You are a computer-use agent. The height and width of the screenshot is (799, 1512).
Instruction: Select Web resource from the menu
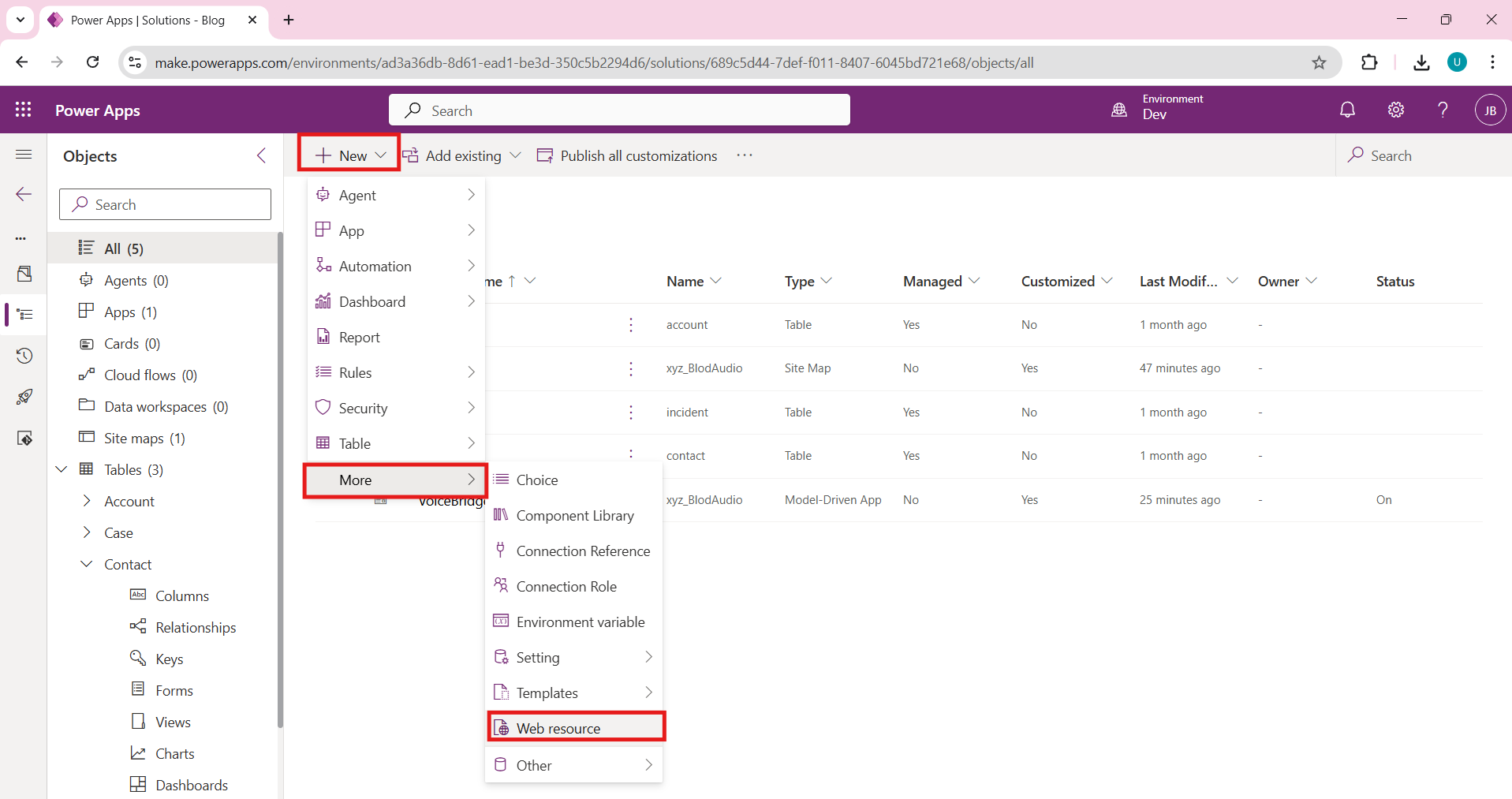558,728
